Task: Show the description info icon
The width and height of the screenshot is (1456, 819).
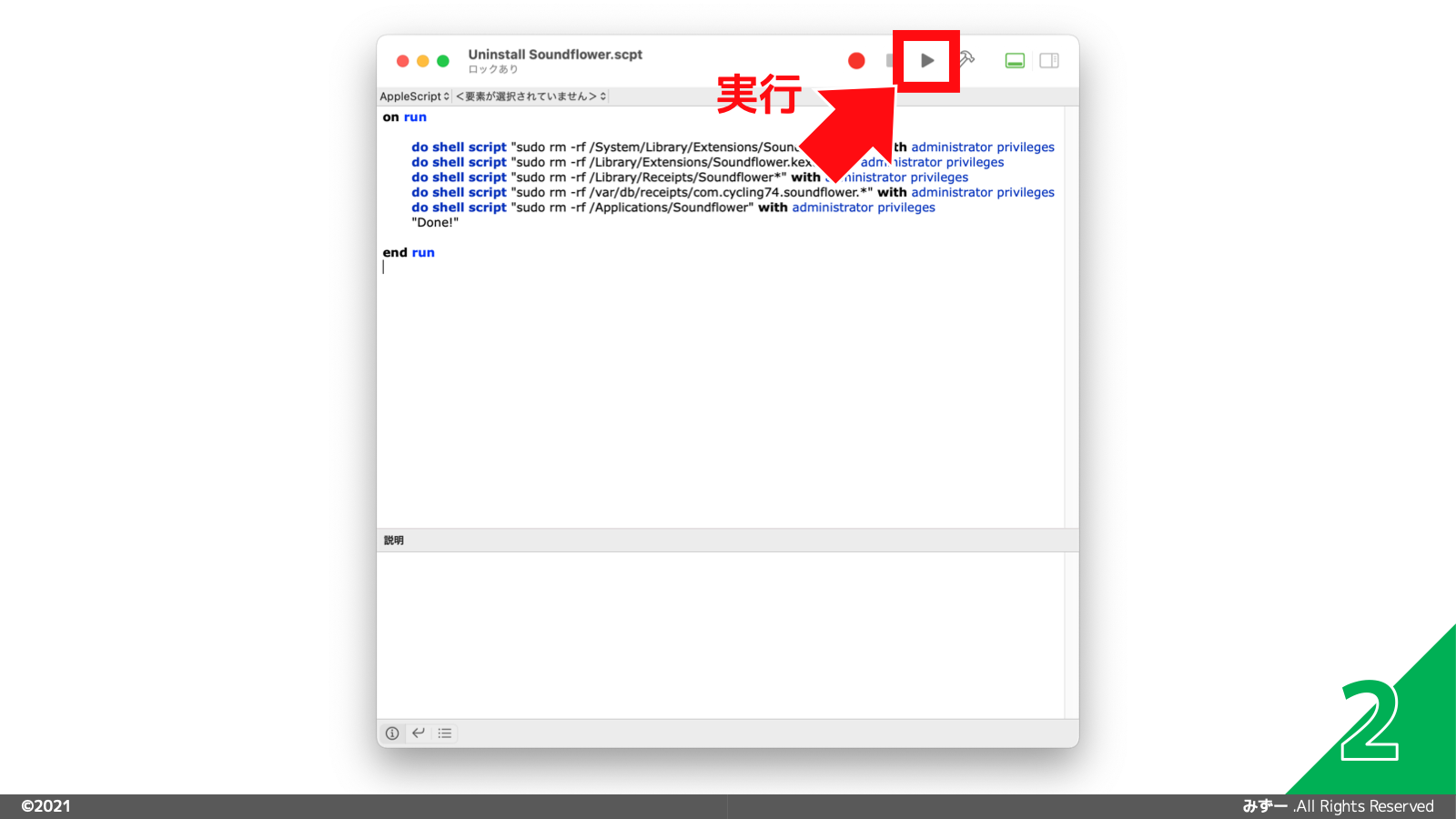Action: pyautogui.click(x=392, y=733)
